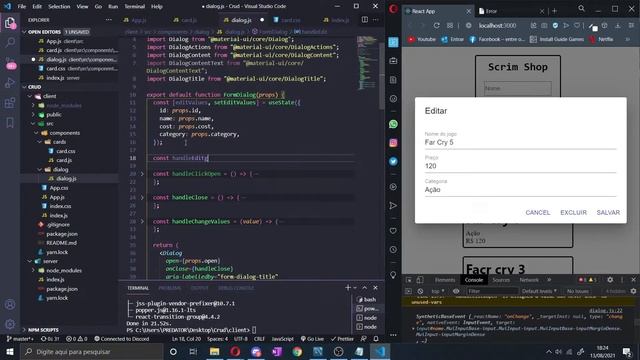This screenshot has height=360, width=640.
Task: Open the console Default levels dropdown
Action: (539, 291)
